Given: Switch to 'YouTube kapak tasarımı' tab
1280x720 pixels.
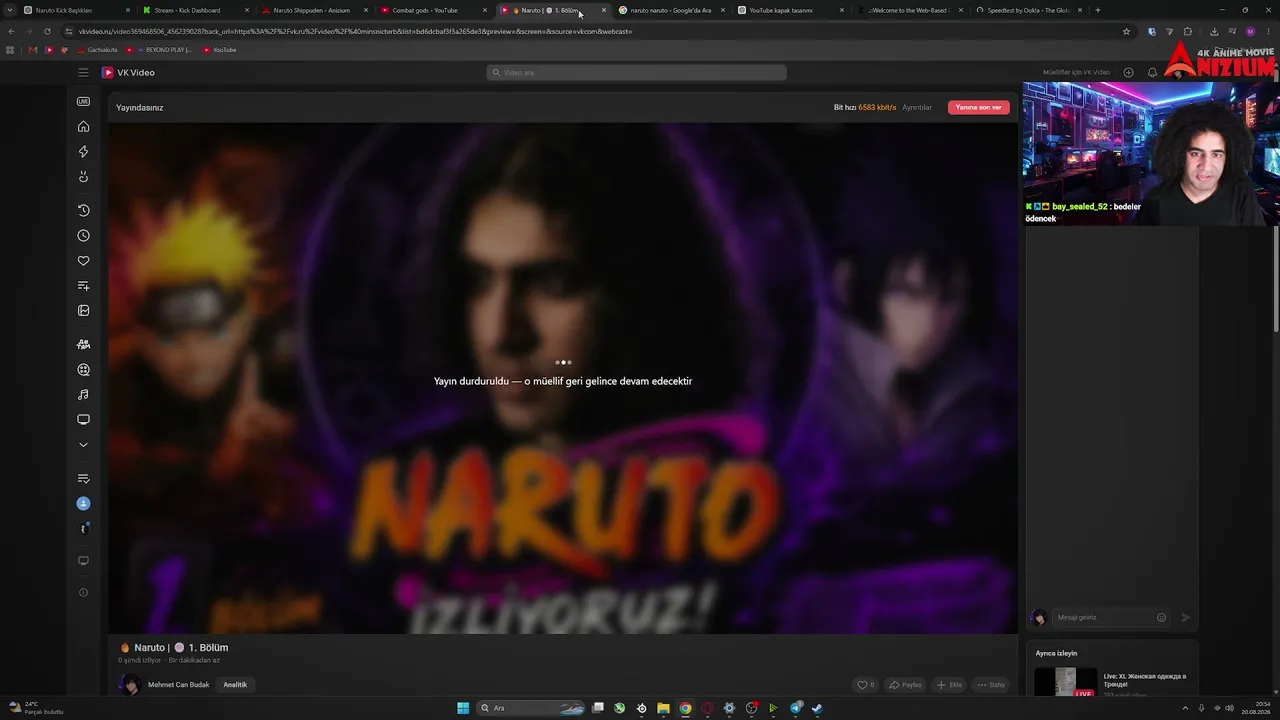Looking at the screenshot, I should (x=788, y=11).
